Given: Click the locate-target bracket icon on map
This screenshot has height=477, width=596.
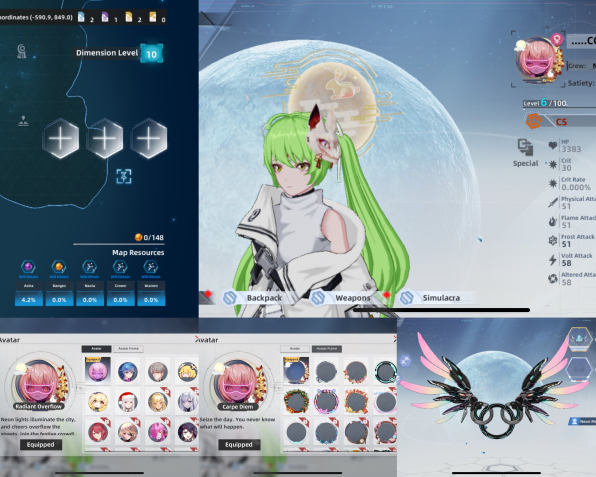Looking at the screenshot, I should pos(124,176).
